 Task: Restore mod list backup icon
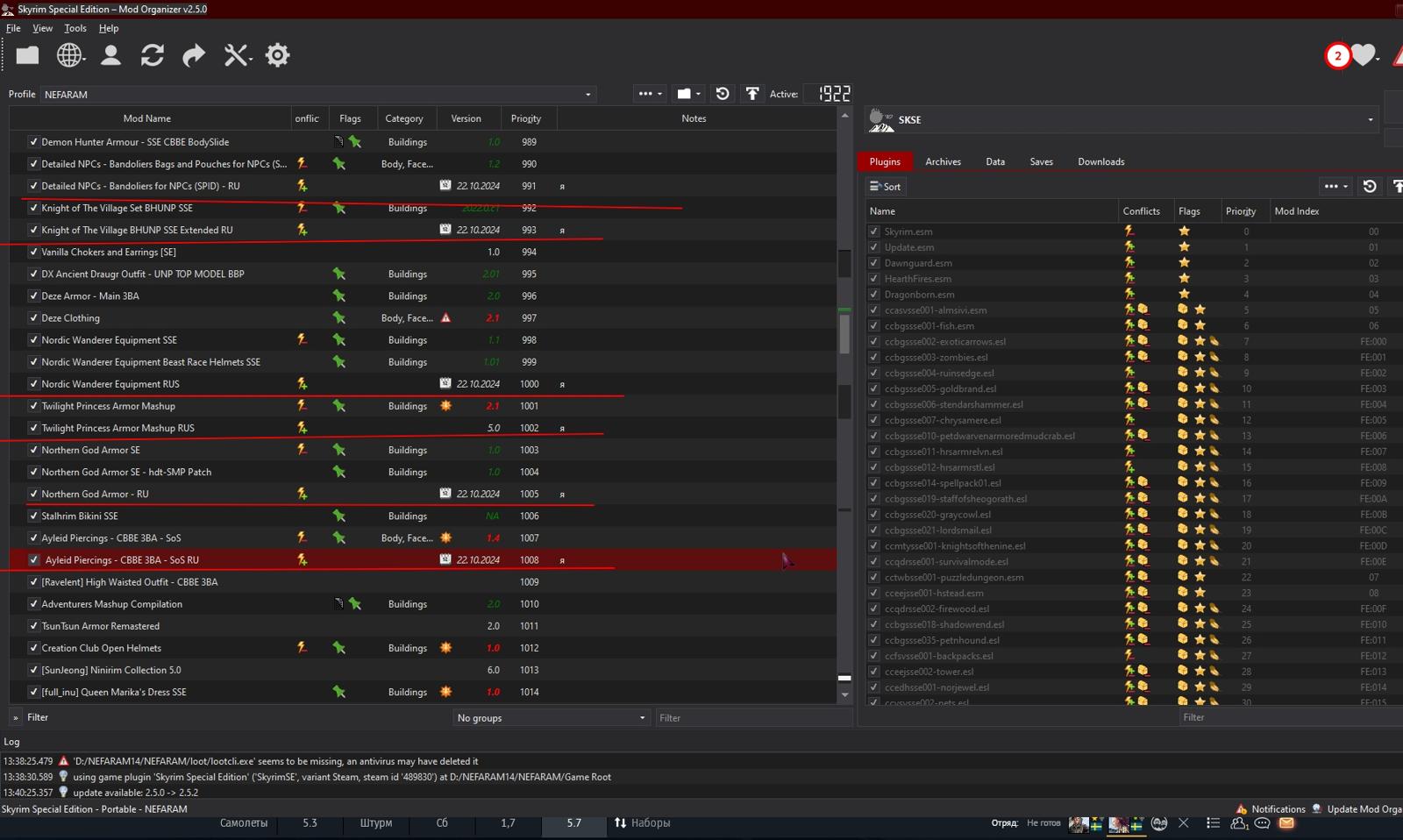723,94
